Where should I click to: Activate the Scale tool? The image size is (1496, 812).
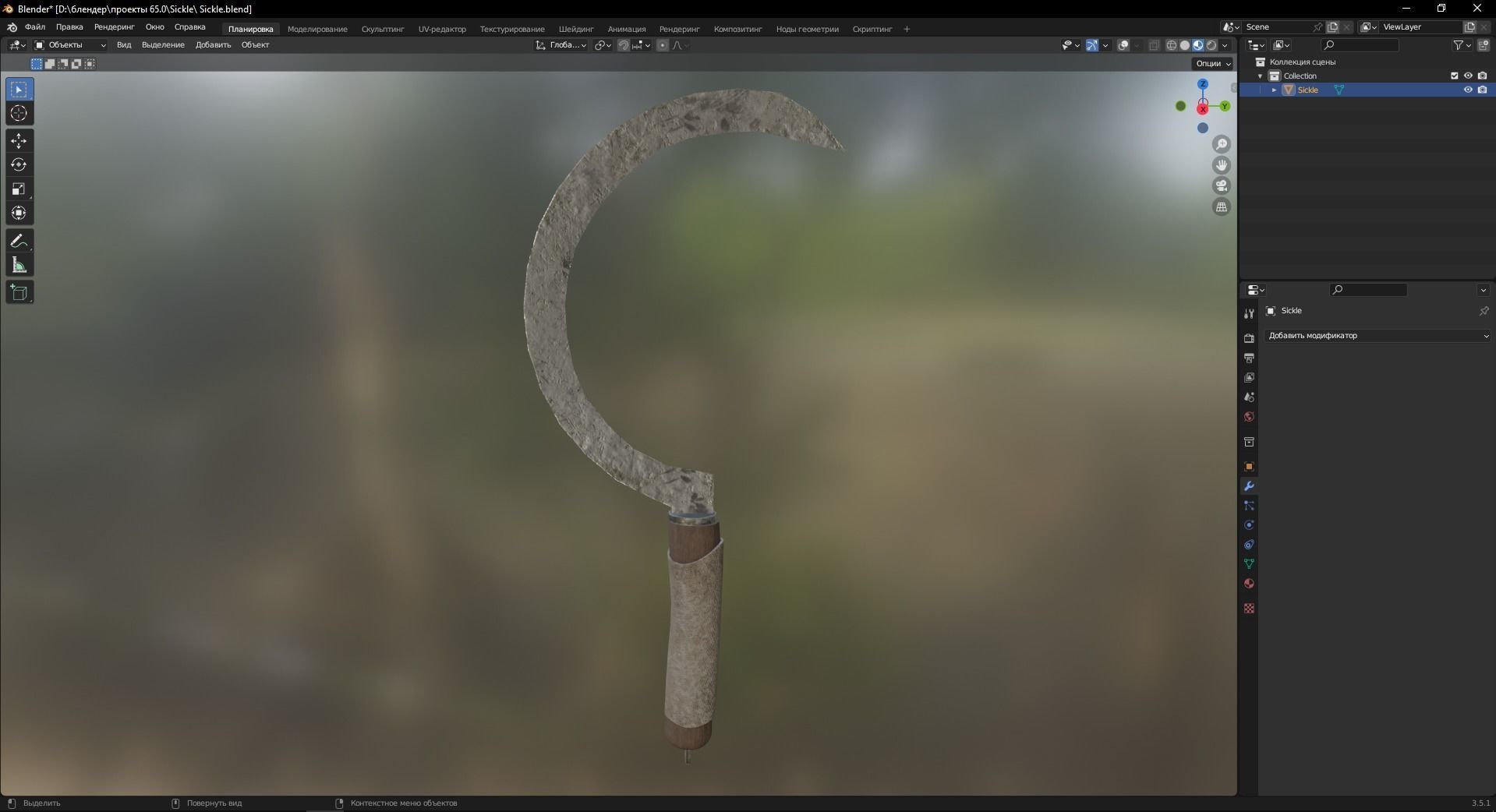[x=19, y=189]
